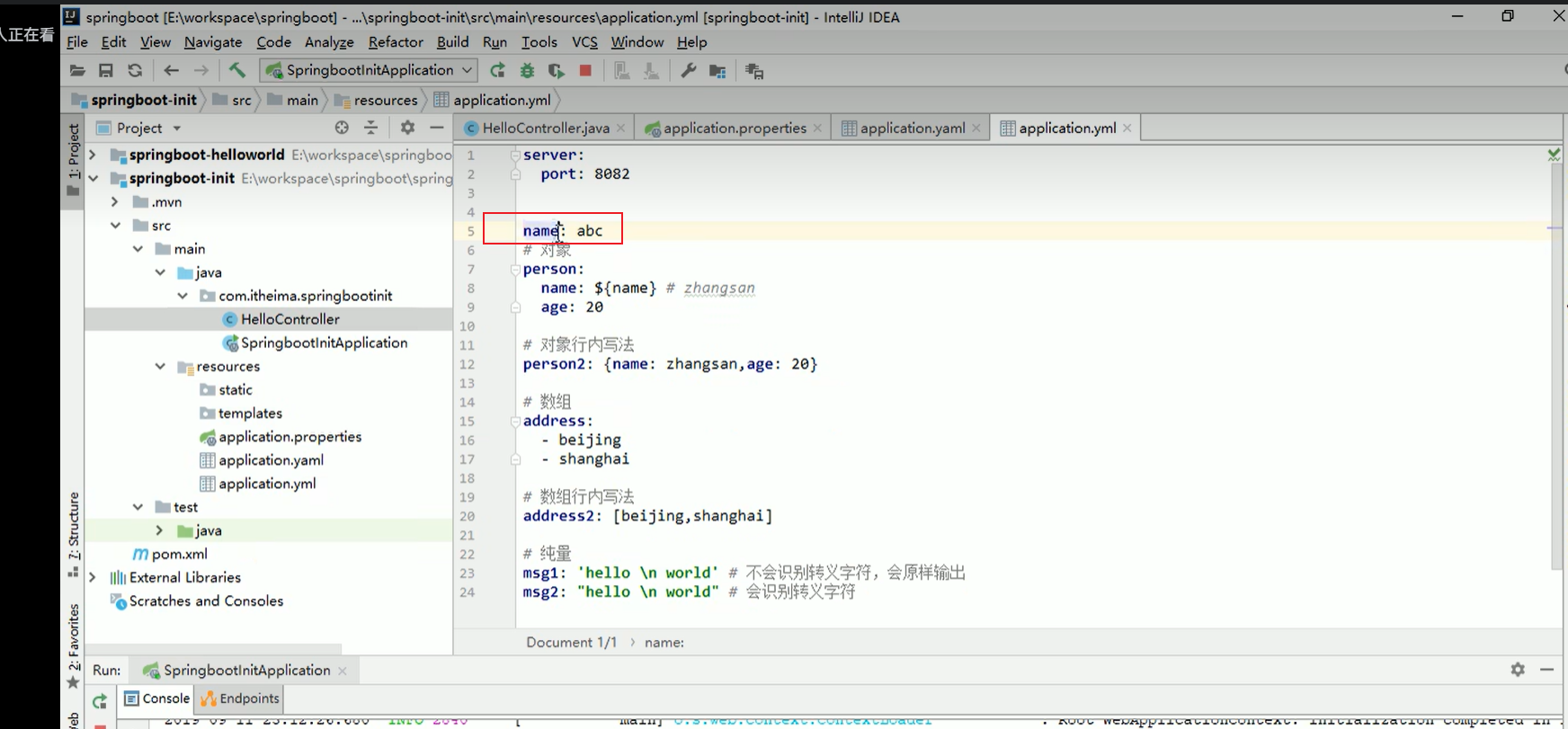Image resolution: width=1568 pixels, height=729 pixels.
Task: Open the Navigate menu
Action: (x=213, y=41)
